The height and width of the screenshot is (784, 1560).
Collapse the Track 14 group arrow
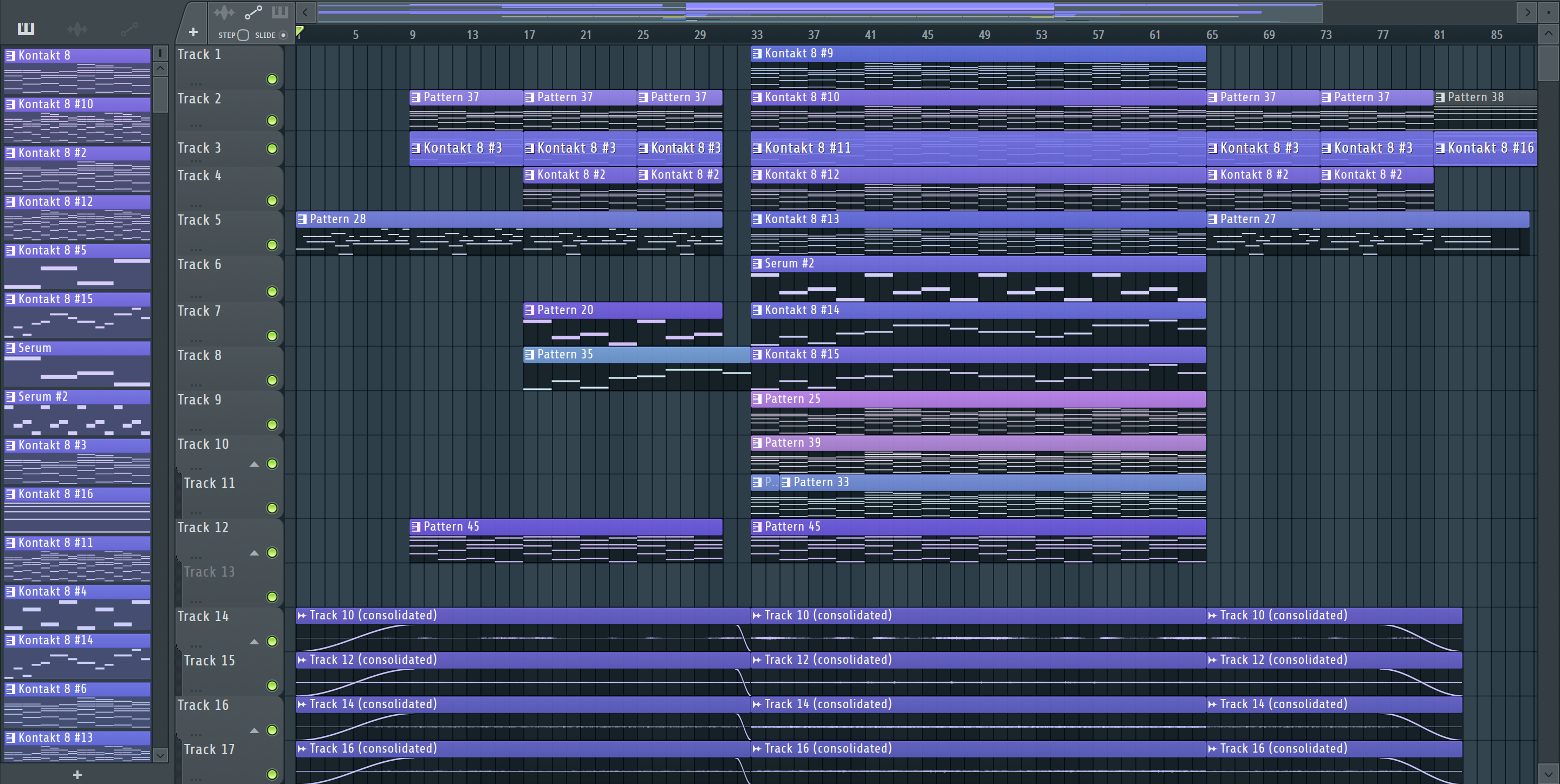pyautogui.click(x=255, y=642)
